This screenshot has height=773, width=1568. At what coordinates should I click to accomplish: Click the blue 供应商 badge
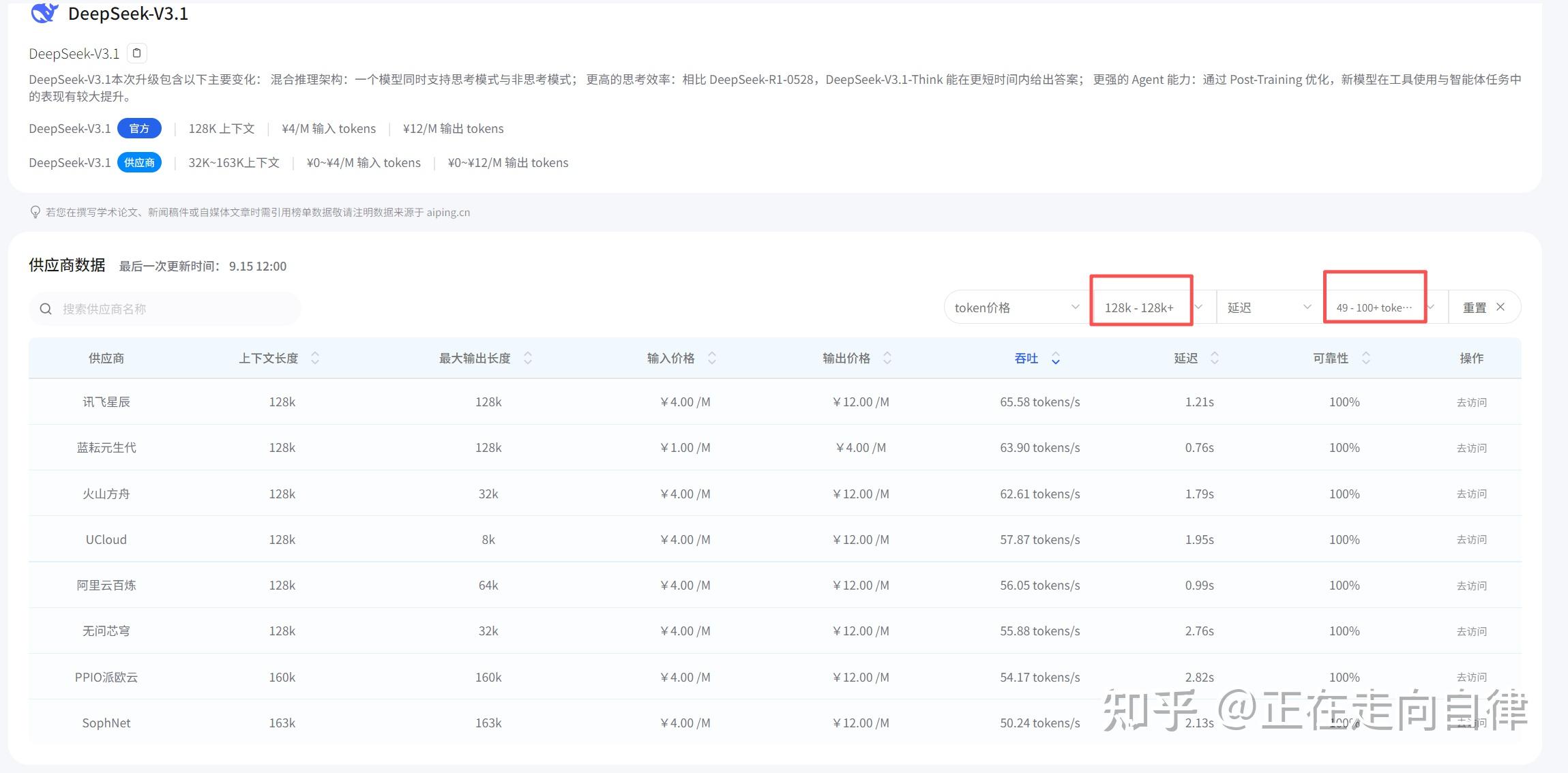(139, 162)
